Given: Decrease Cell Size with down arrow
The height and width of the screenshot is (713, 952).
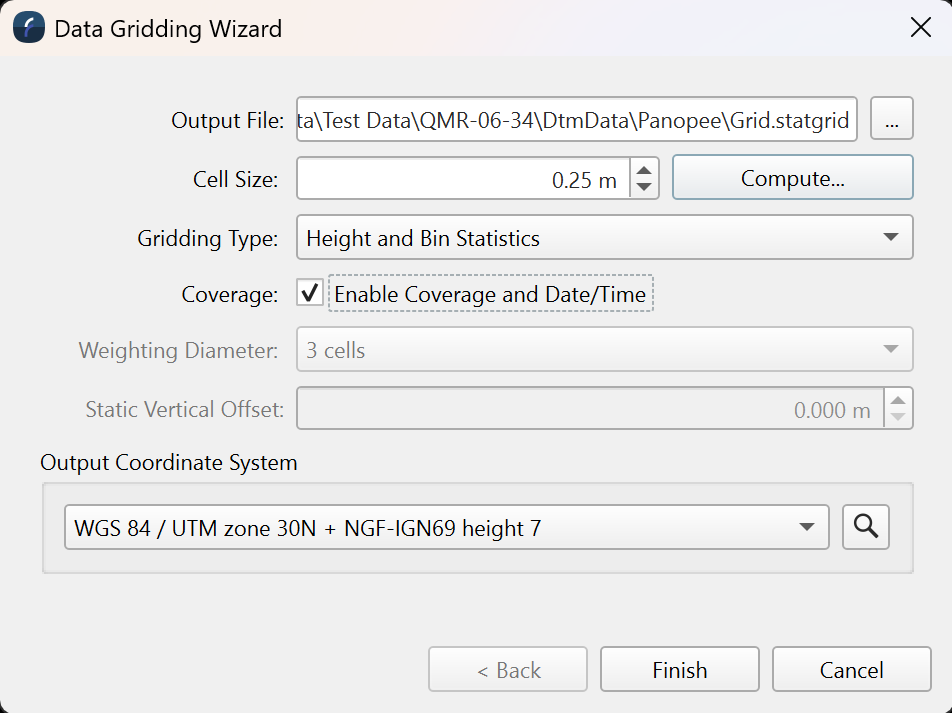Looking at the screenshot, I should 645,187.
